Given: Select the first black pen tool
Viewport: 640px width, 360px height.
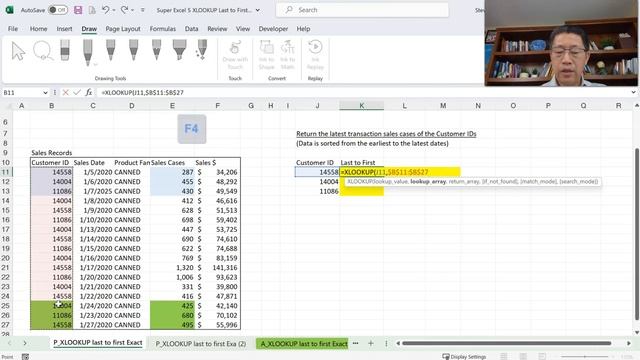Looking at the screenshot, I should pos(87,52).
